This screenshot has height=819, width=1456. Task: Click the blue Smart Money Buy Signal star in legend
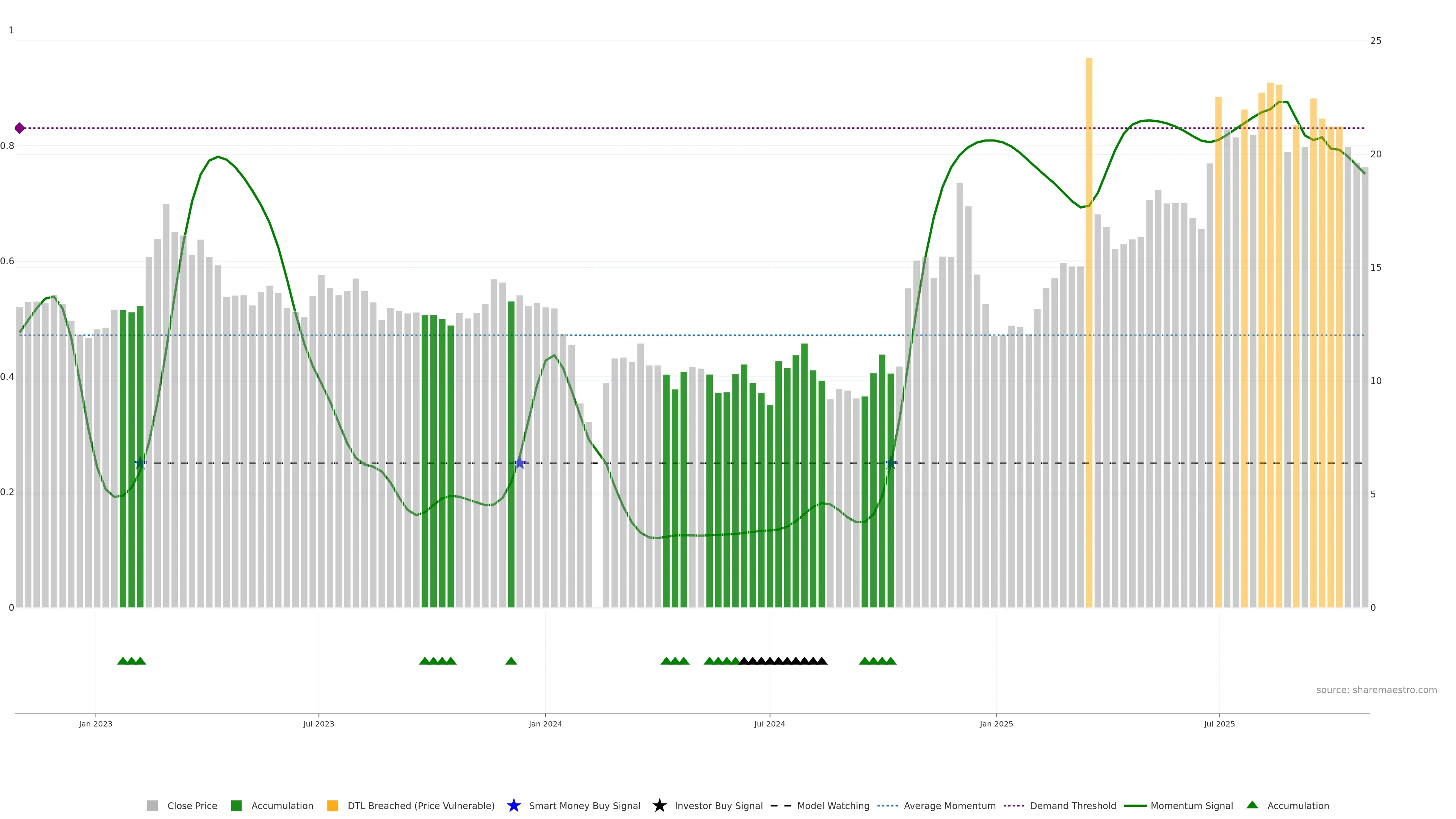[x=513, y=805]
